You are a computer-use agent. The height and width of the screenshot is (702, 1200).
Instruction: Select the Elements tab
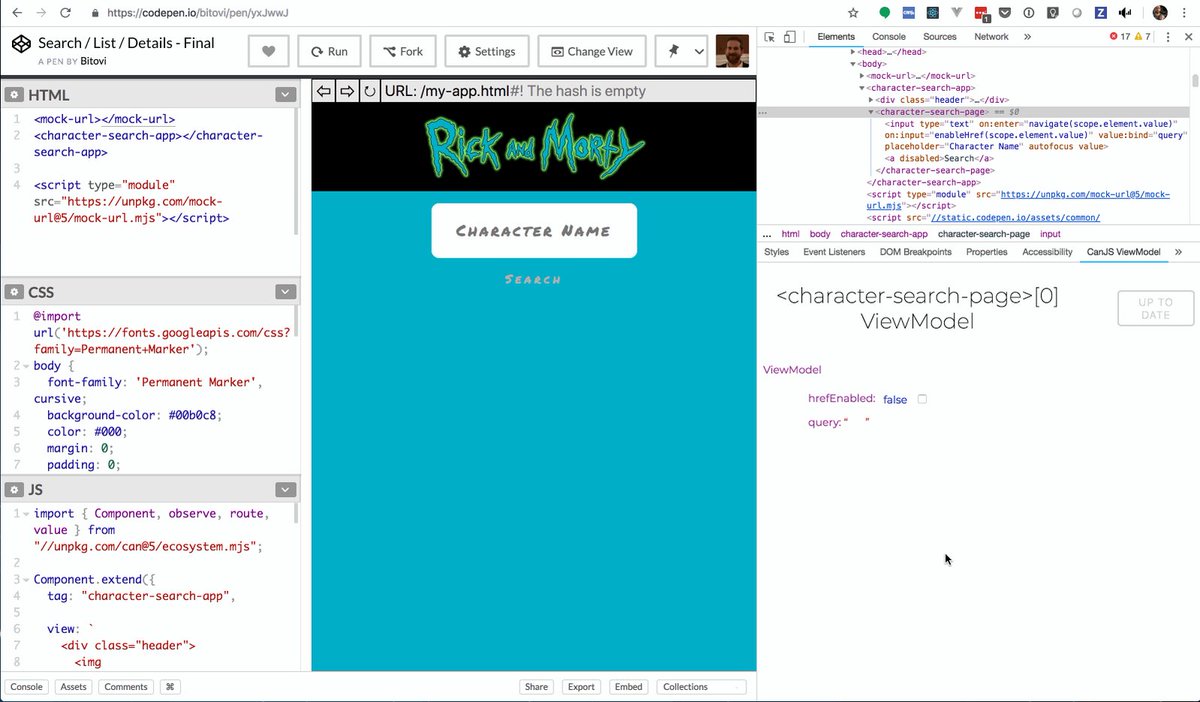(836, 37)
